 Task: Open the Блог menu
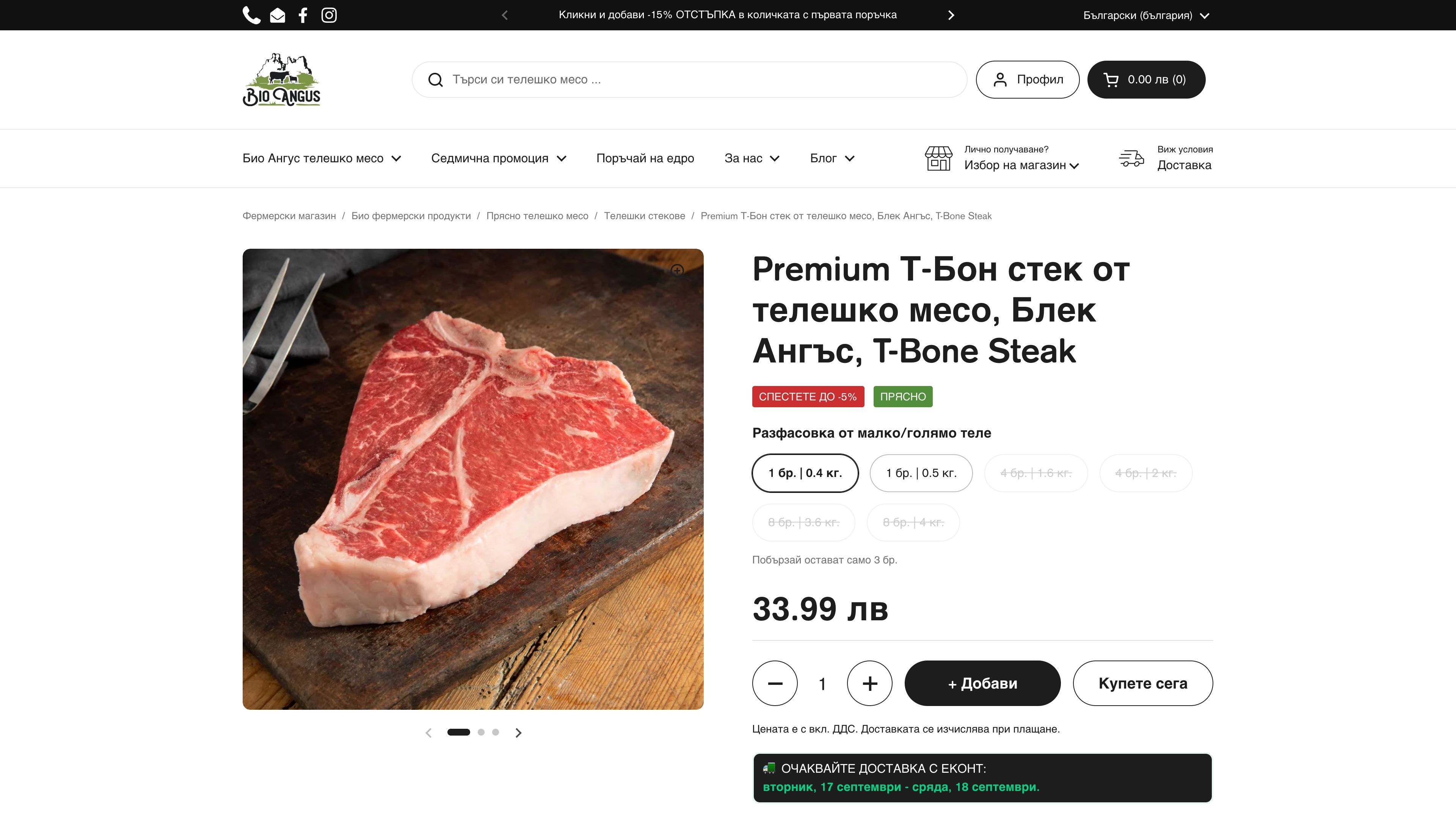(832, 159)
